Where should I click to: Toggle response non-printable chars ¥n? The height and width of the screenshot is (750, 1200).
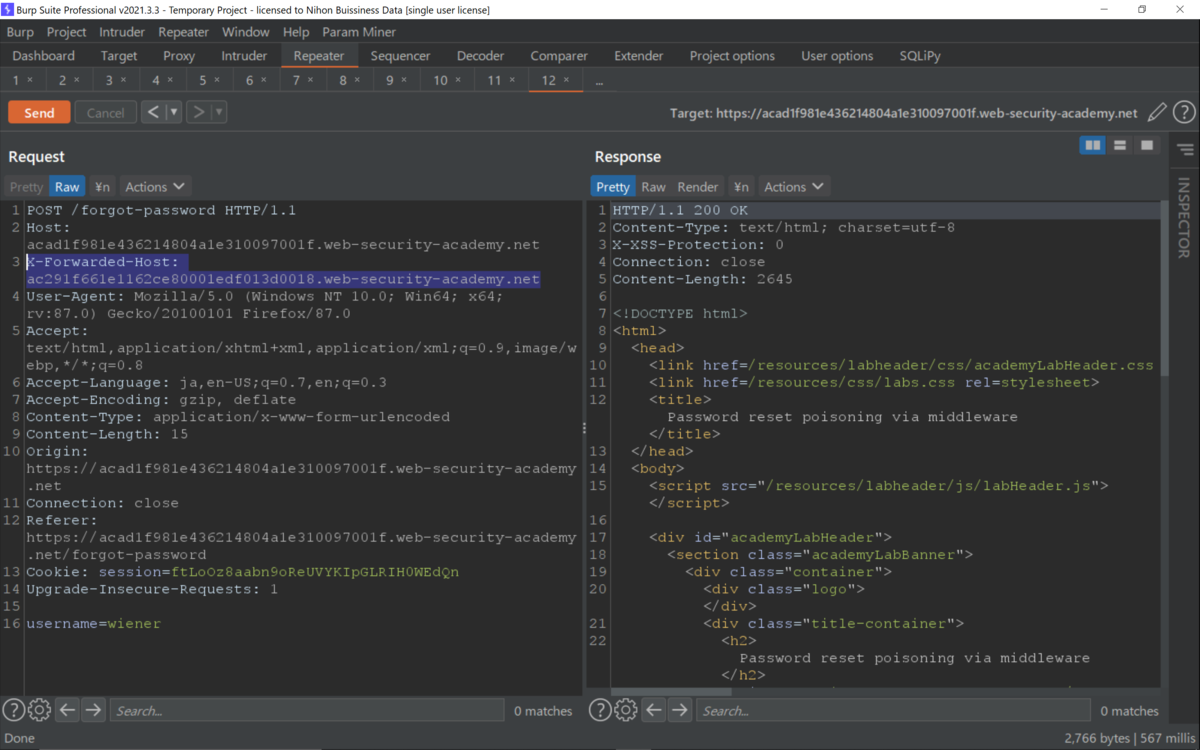[x=741, y=187]
